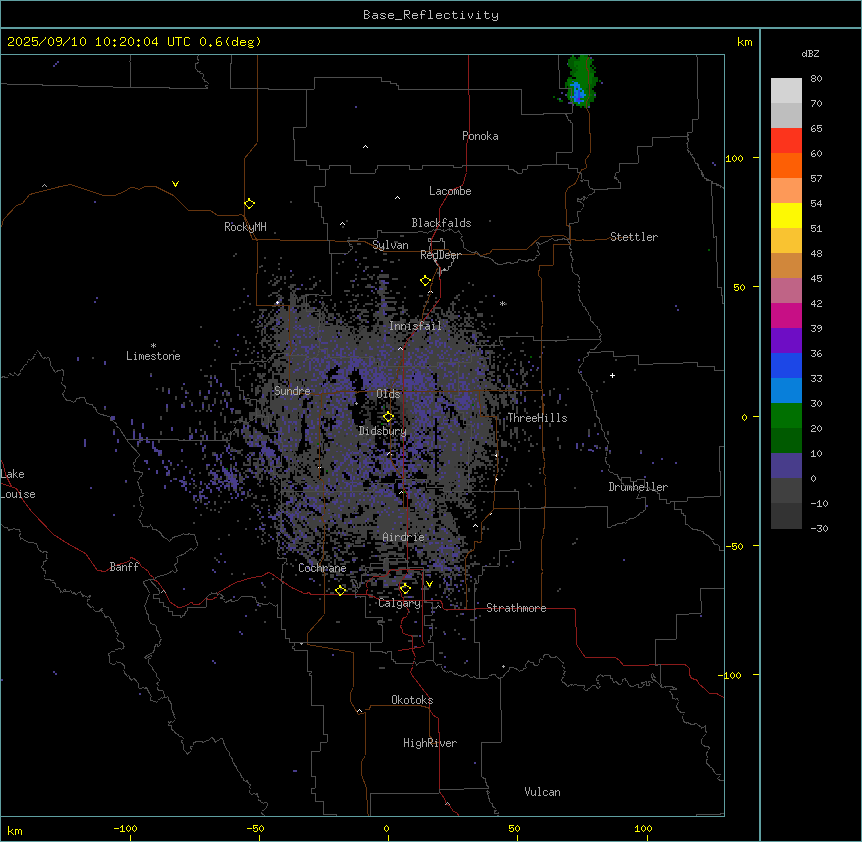862x842 pixels.
Task: Click the Airdrie city label
Action: coord(404,537)
